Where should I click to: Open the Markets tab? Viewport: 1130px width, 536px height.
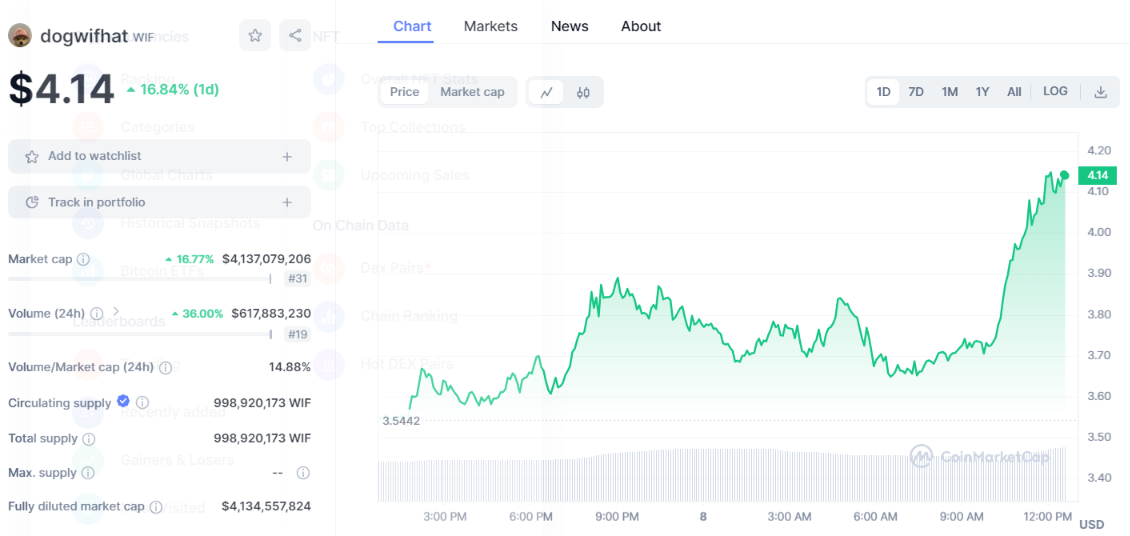(x=490, y=26)
